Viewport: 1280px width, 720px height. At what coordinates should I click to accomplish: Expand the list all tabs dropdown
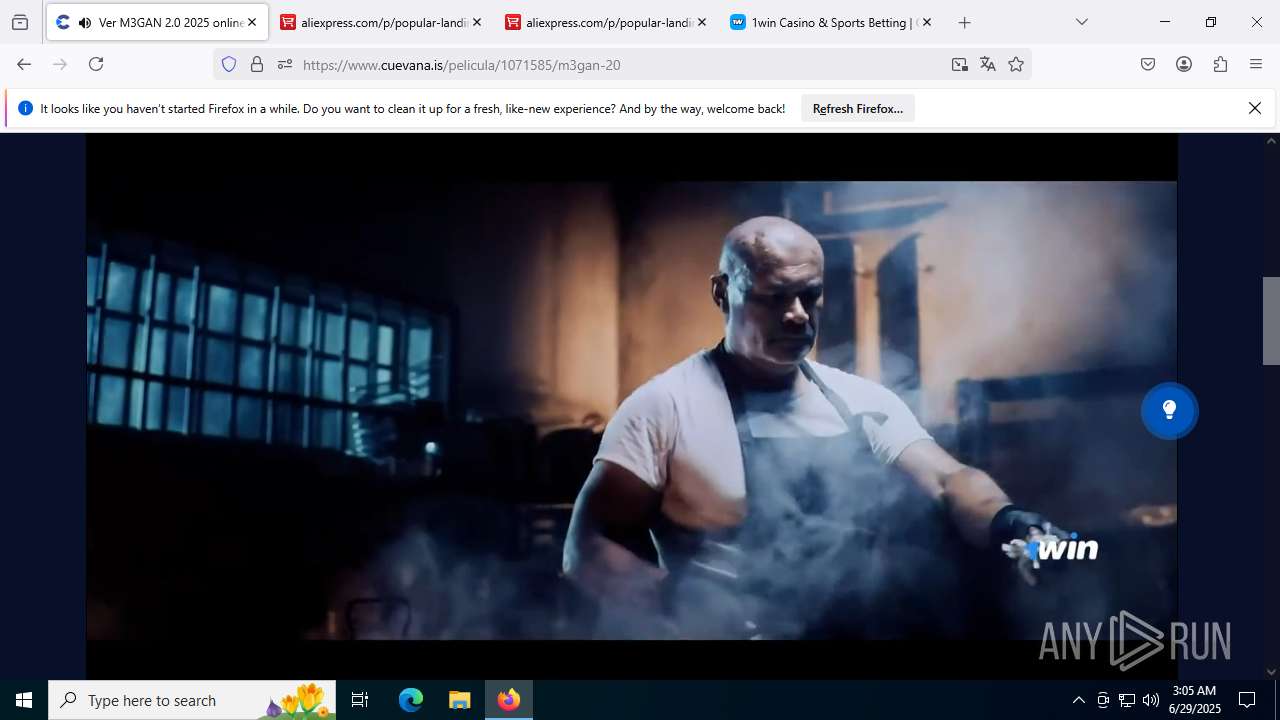tap(1082, 22)
